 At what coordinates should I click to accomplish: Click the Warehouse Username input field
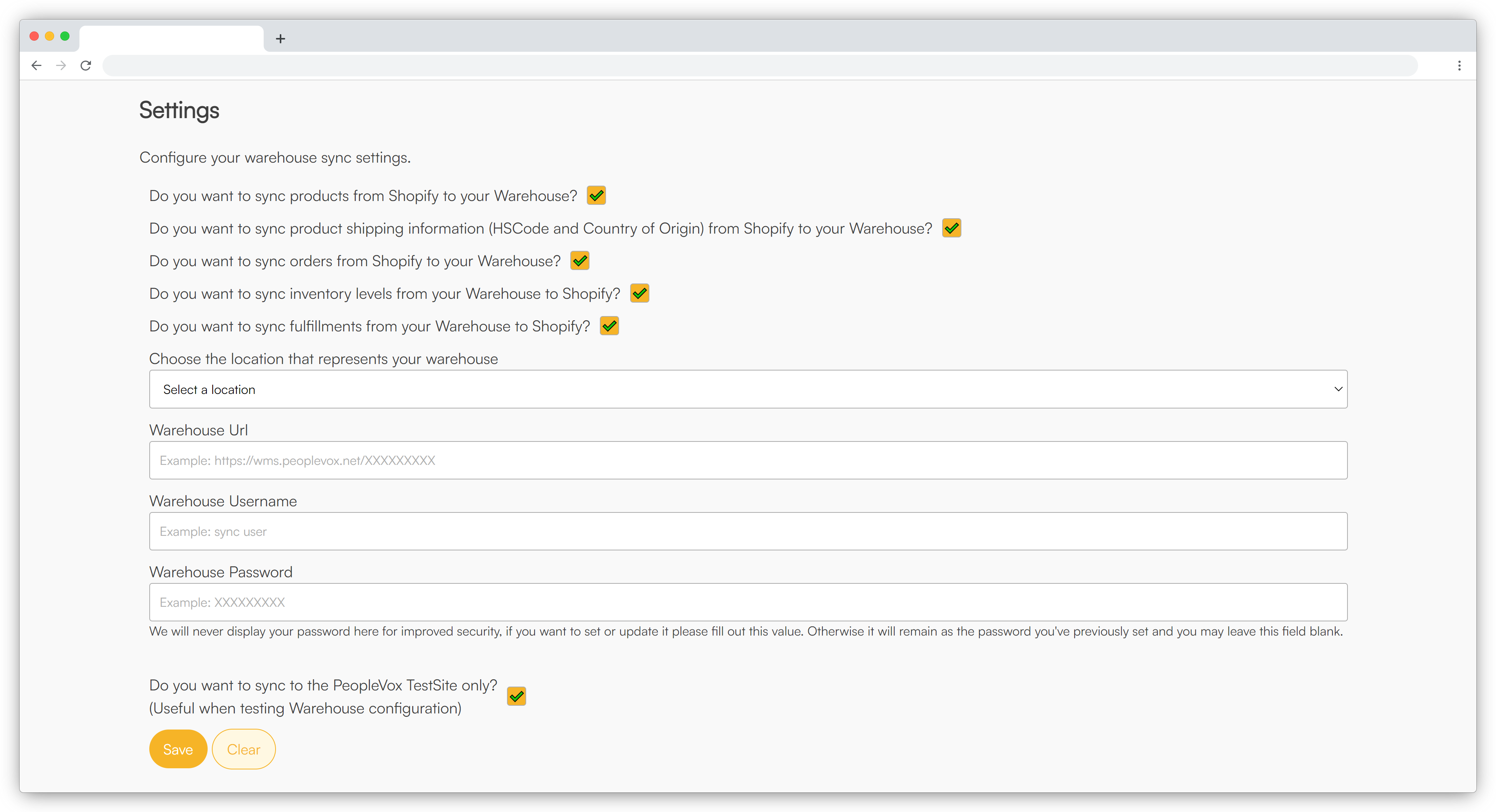click(748, 531)
